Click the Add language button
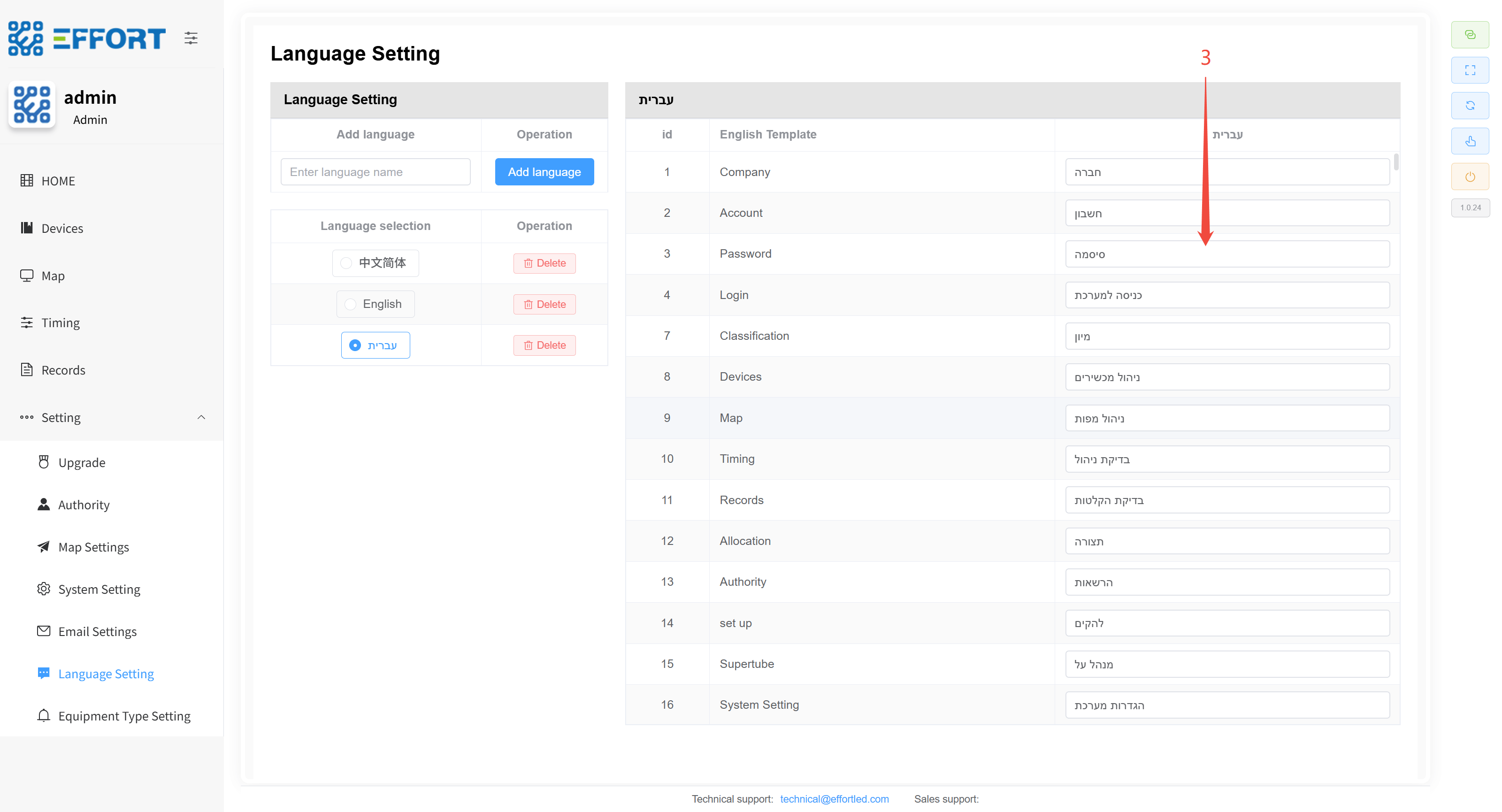This screenshot has height=812, width=1502. [x=544, y=172]
